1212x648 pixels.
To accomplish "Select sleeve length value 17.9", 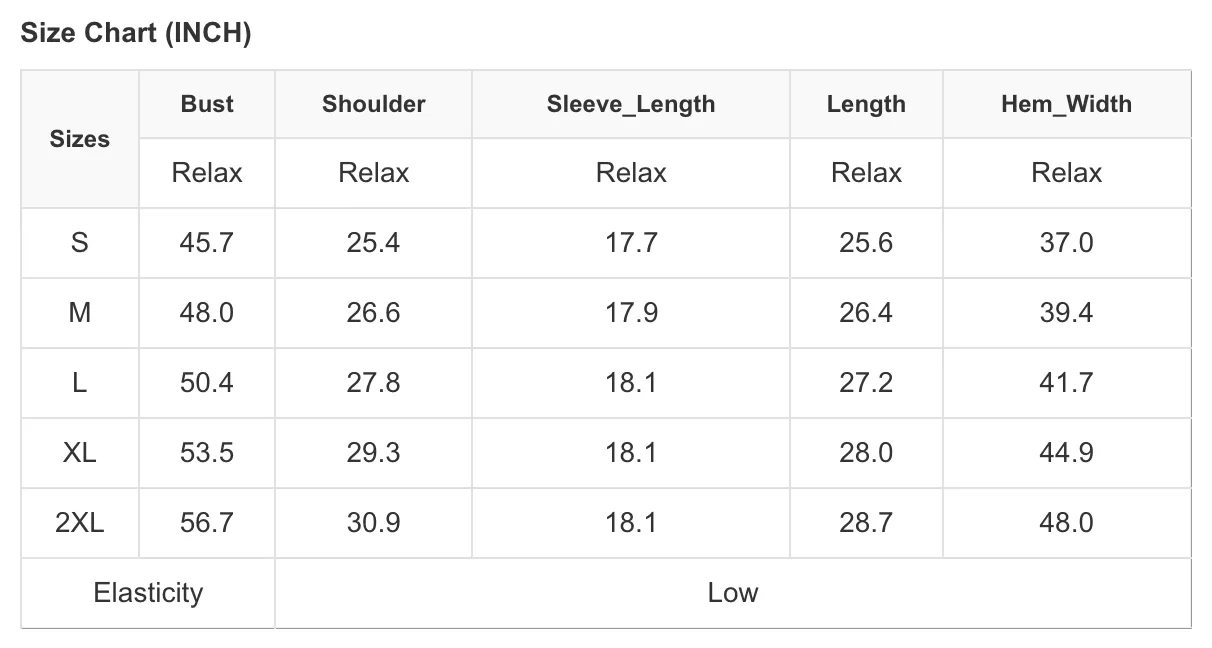I will (x=631, y=313).
